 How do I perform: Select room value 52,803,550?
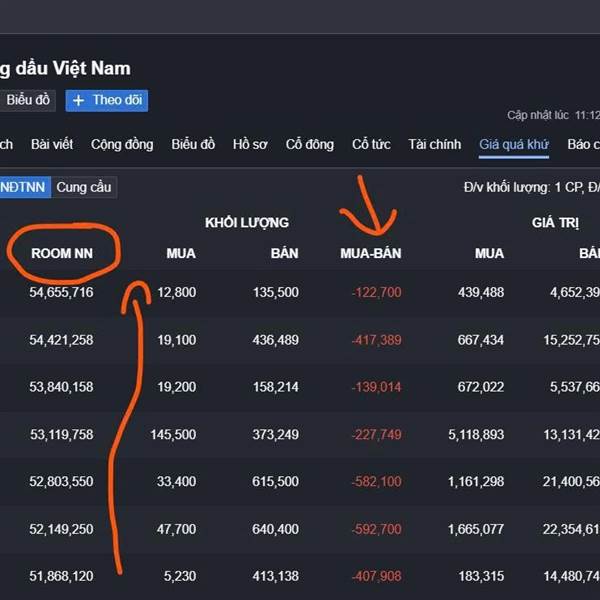(61, 481)
